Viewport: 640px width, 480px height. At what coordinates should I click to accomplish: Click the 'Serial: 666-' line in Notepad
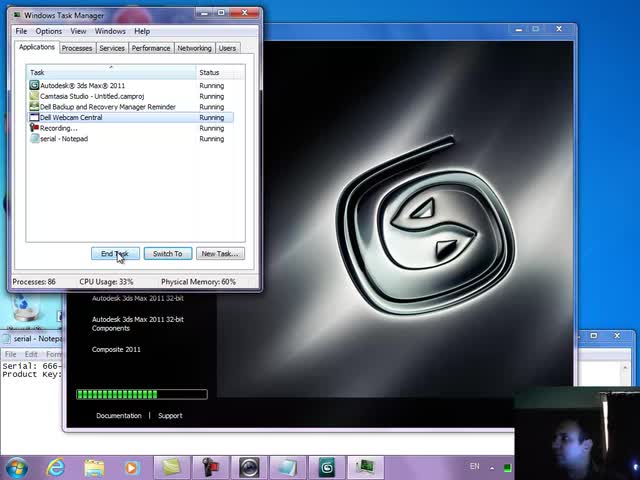(31, 366)
